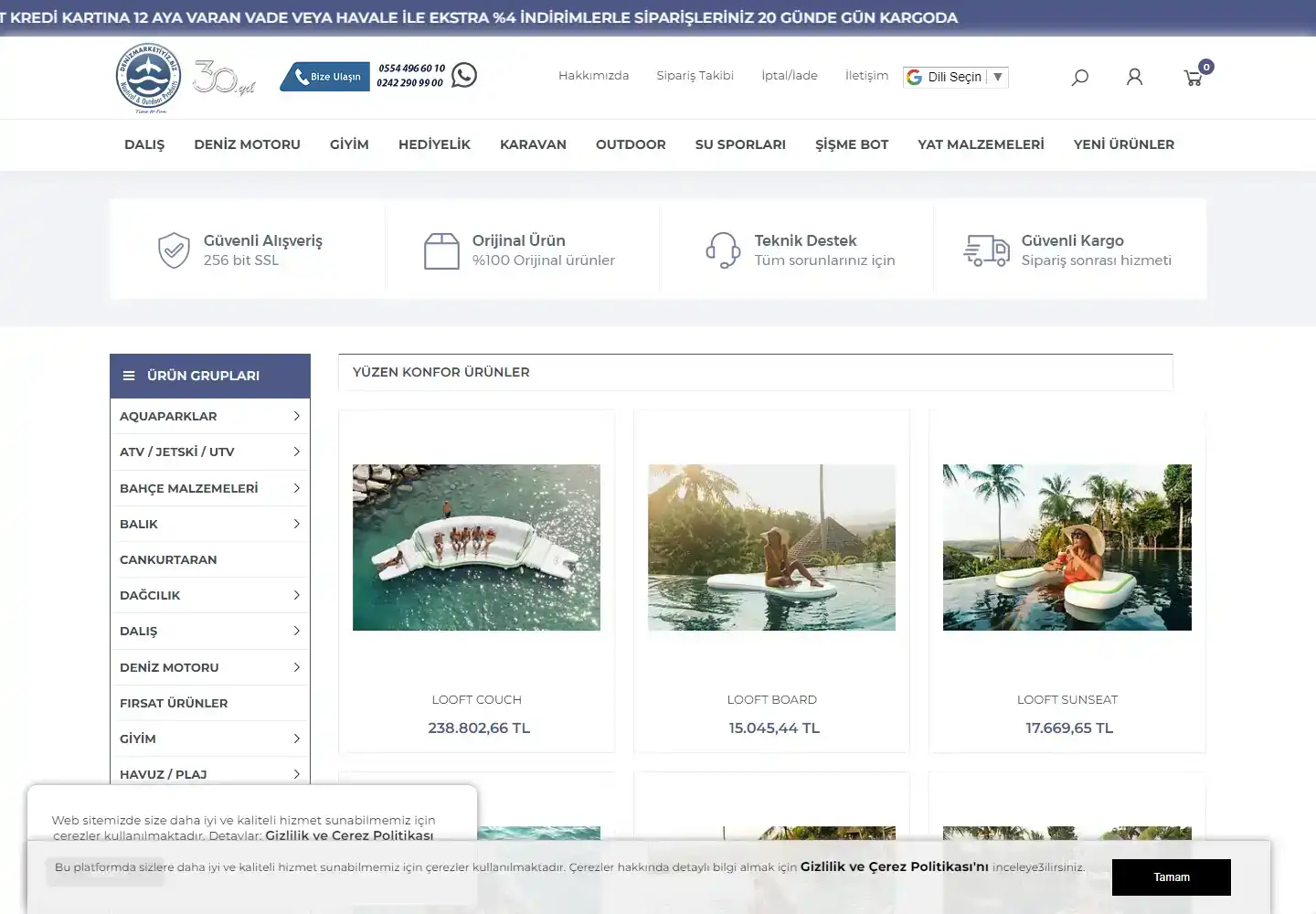Open the İletişim link
Screen dimensions: 1316x914
tap(866, 76)
